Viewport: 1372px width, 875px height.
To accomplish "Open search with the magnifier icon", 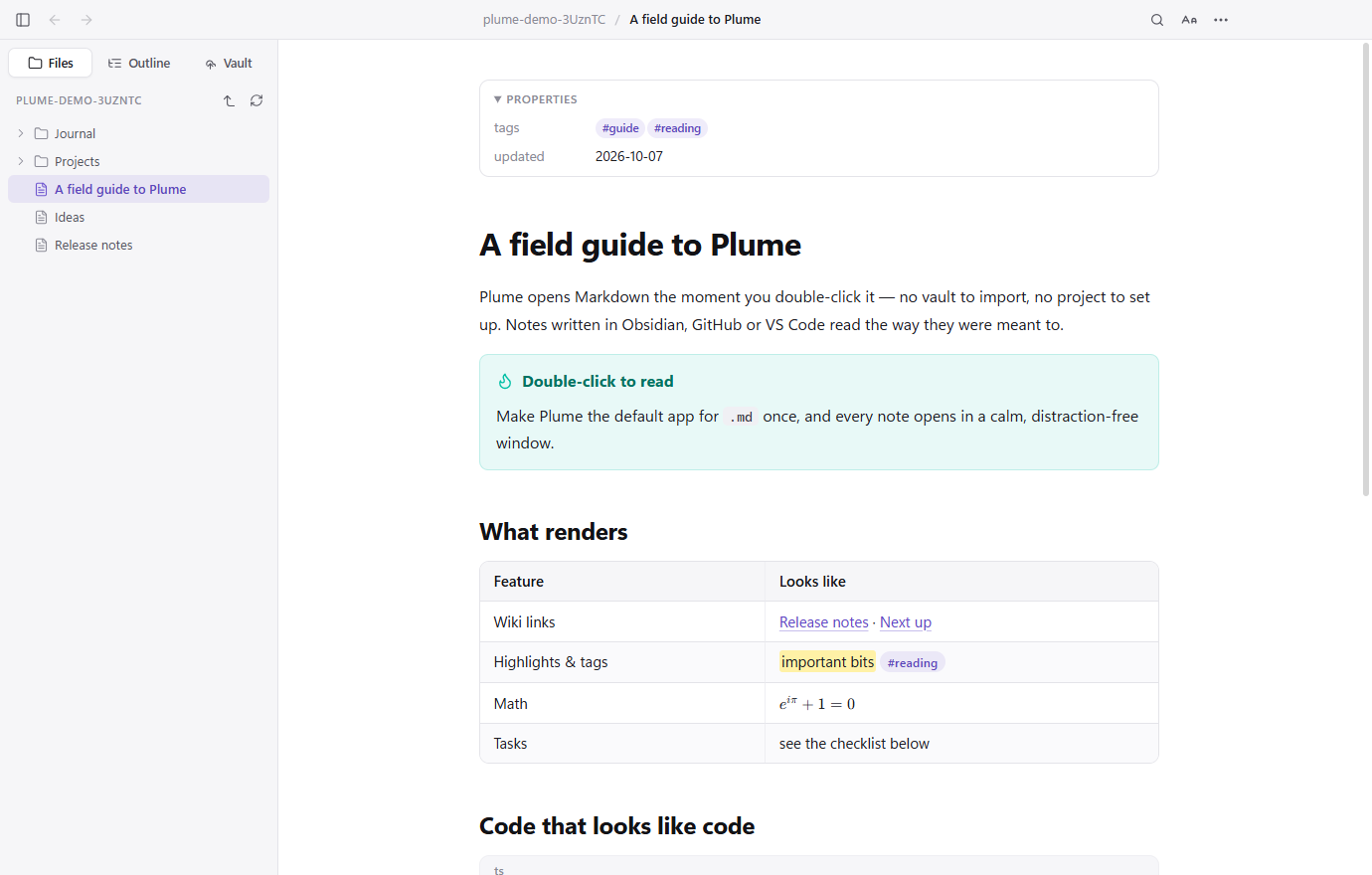I will 1157,20.
